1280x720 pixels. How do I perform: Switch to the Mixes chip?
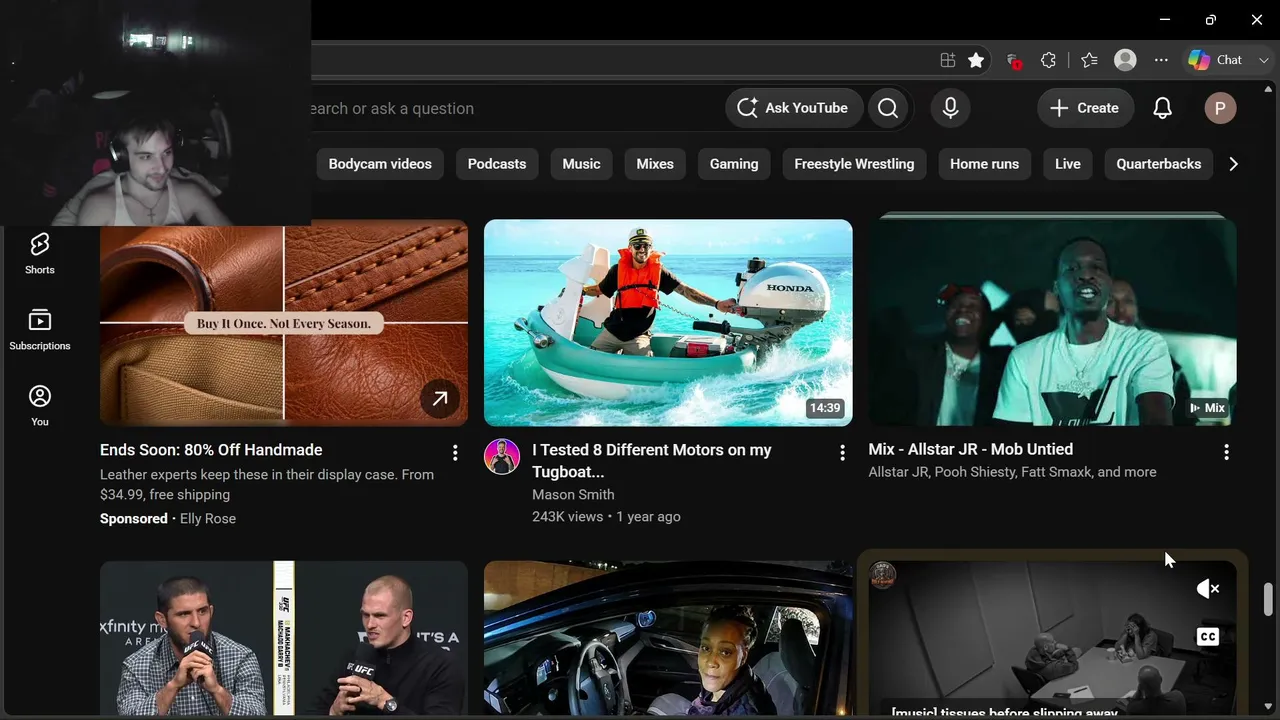point(655,164)
